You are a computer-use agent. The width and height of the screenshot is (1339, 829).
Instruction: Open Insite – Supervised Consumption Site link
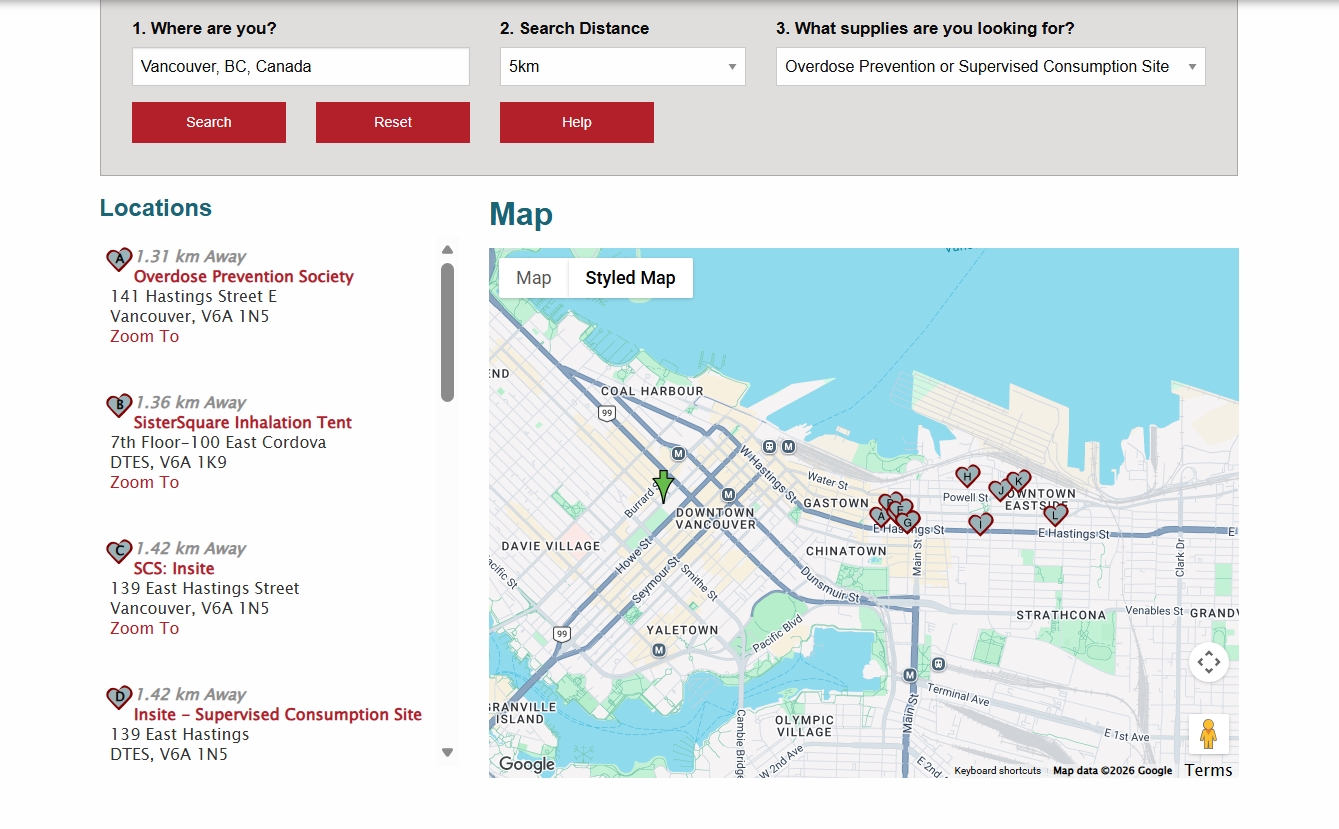click(x=278, y=715)
